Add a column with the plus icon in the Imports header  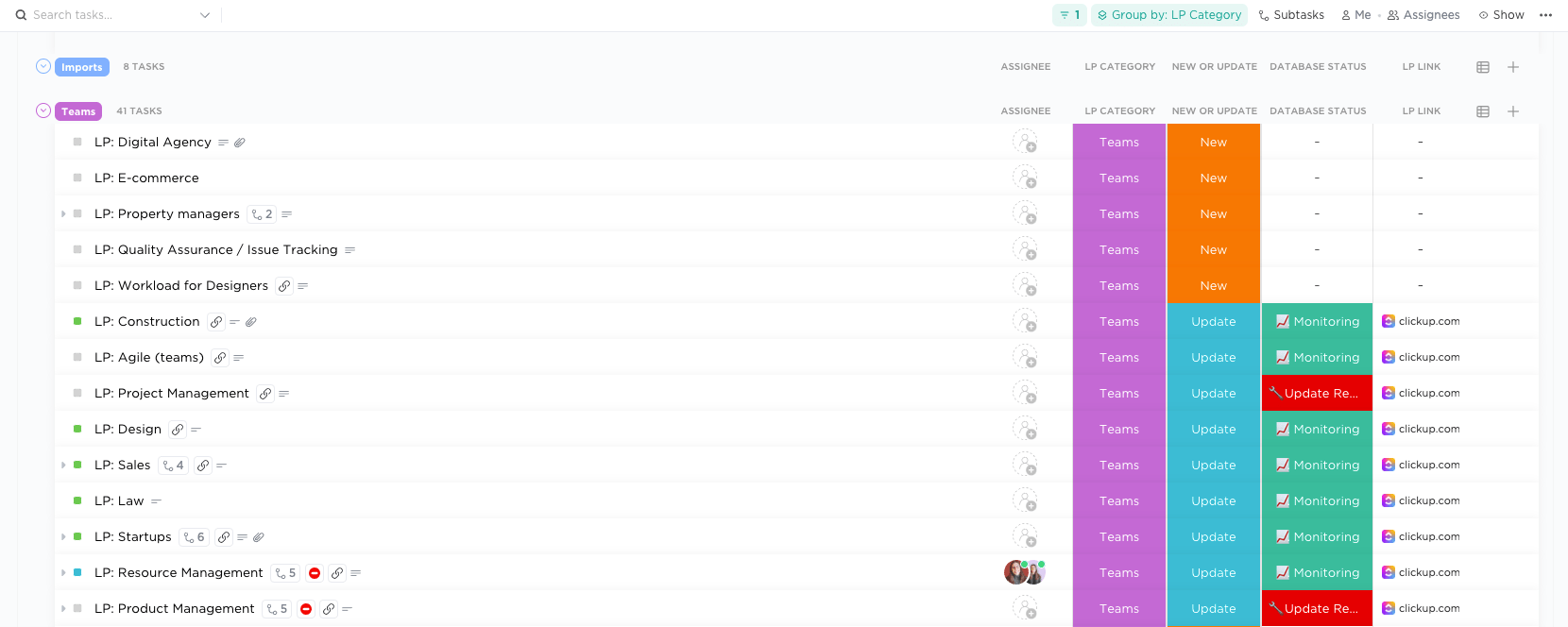(x=1513, y=67)
